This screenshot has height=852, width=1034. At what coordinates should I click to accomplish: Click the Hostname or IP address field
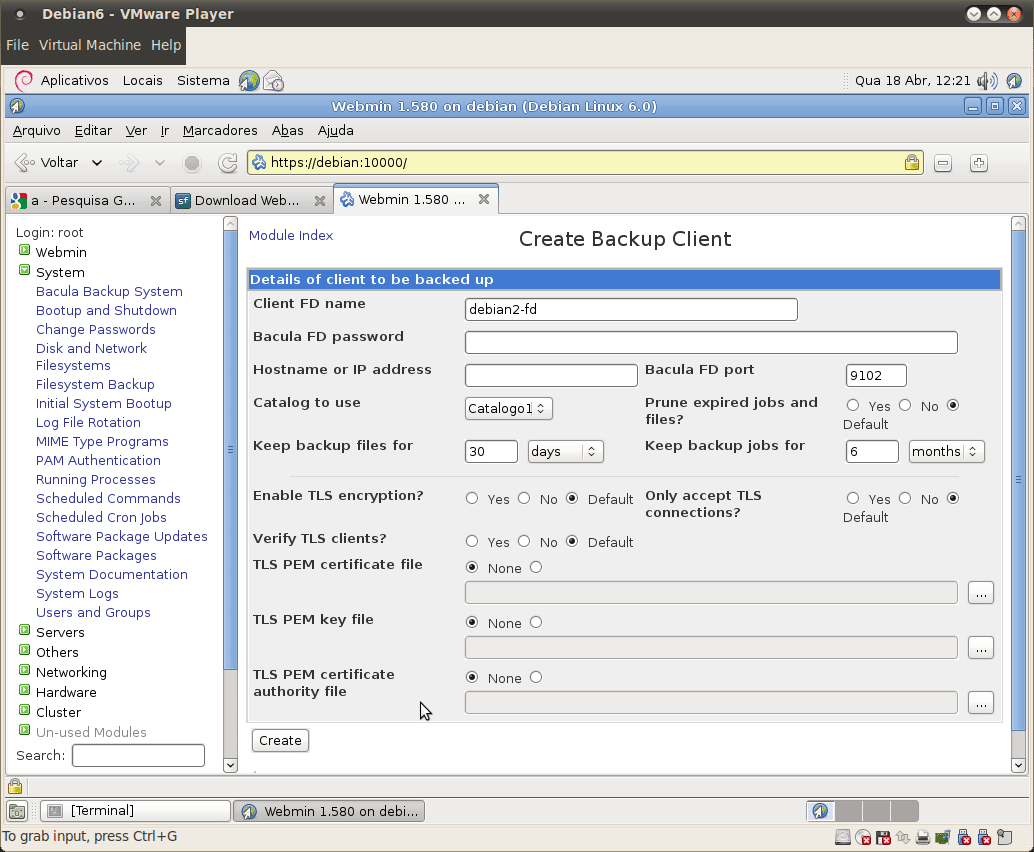pos(551,375)
